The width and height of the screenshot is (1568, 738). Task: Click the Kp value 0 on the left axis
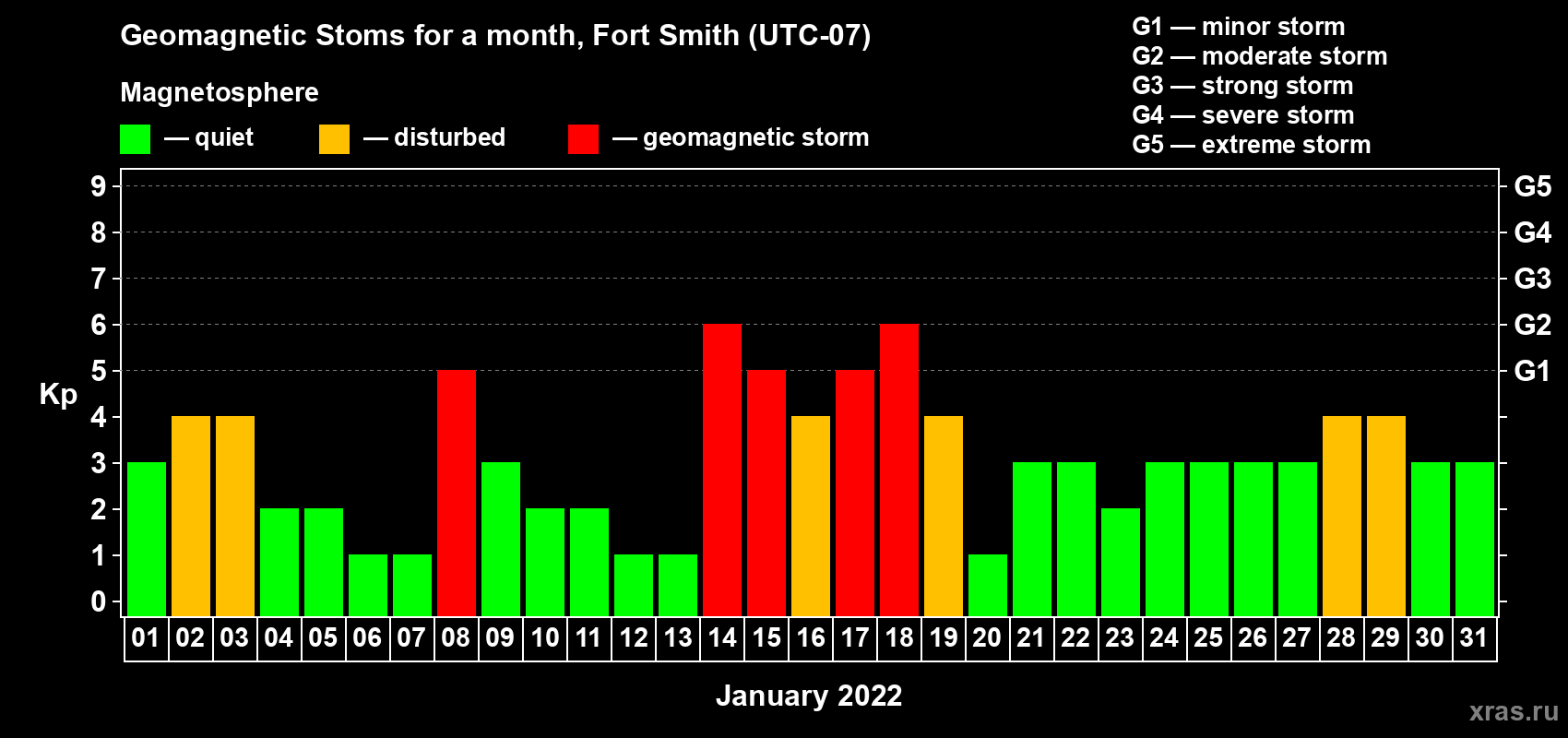[x=99, y=601]
